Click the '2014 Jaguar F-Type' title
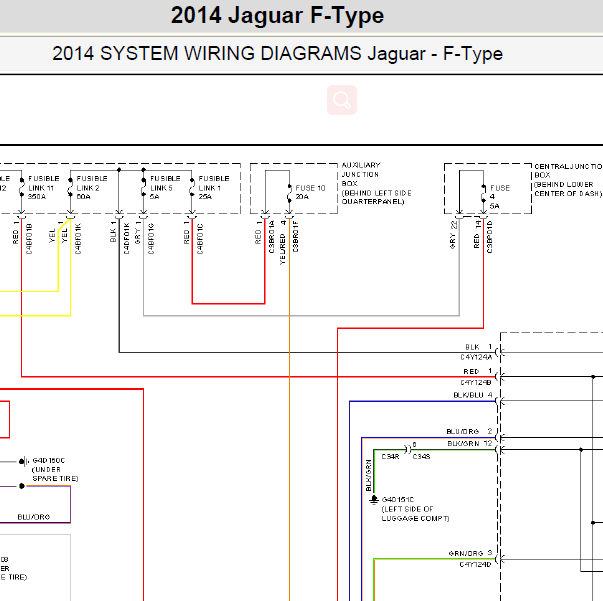 [277, 16]
